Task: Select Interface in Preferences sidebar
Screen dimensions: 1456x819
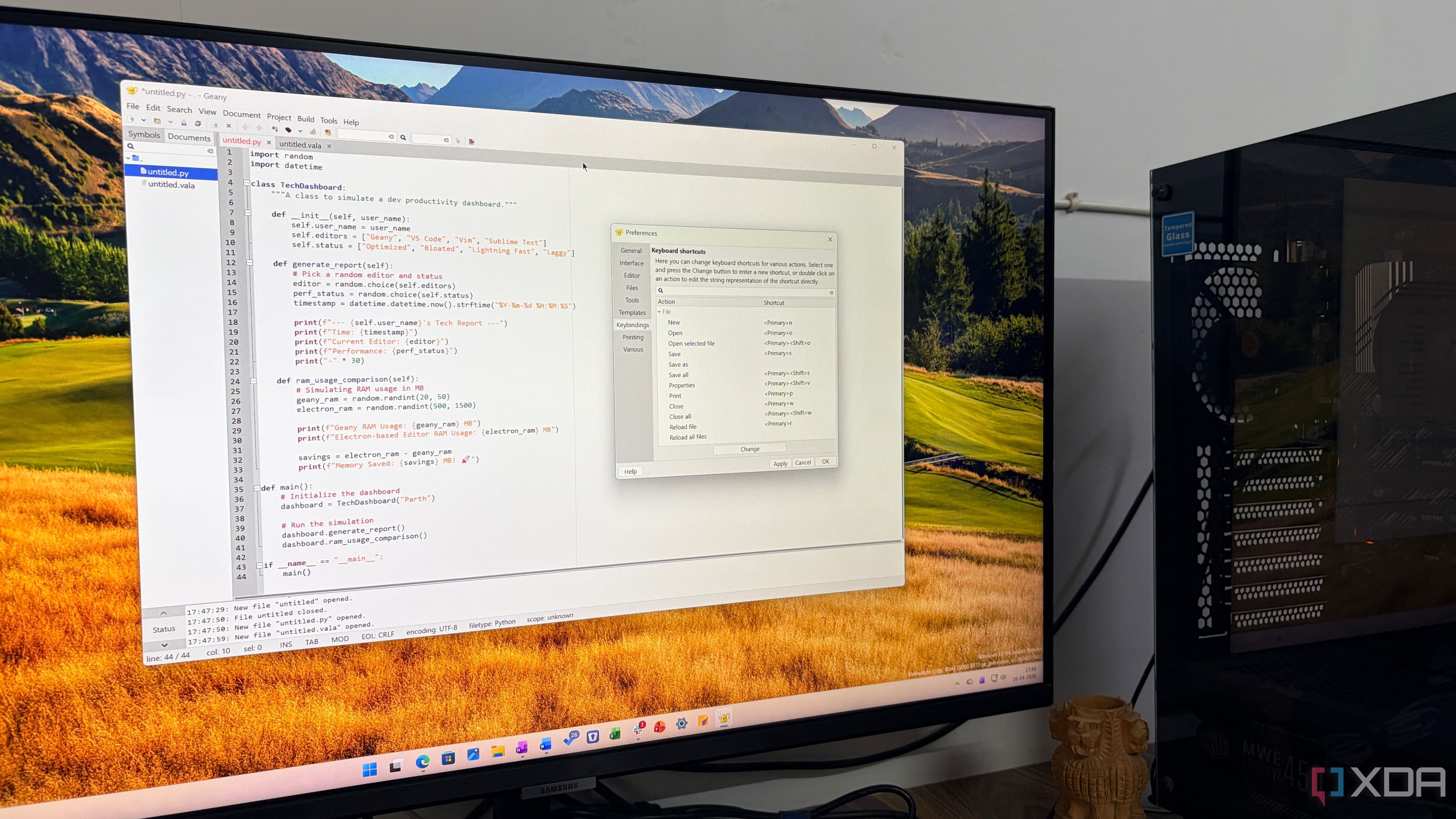Action: [x=631, y=263]
